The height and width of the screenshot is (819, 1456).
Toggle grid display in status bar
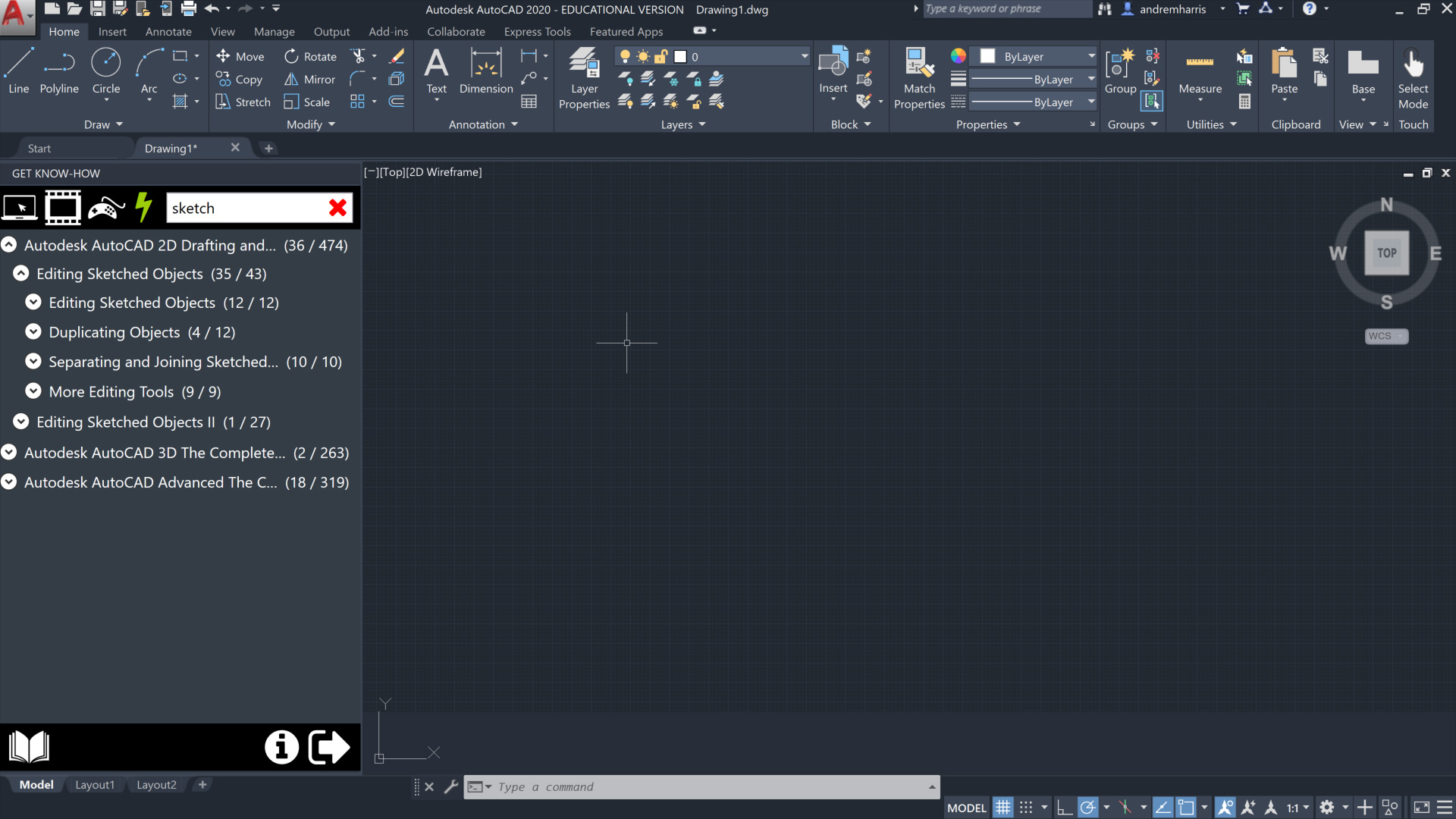[x=1003, y=808]
